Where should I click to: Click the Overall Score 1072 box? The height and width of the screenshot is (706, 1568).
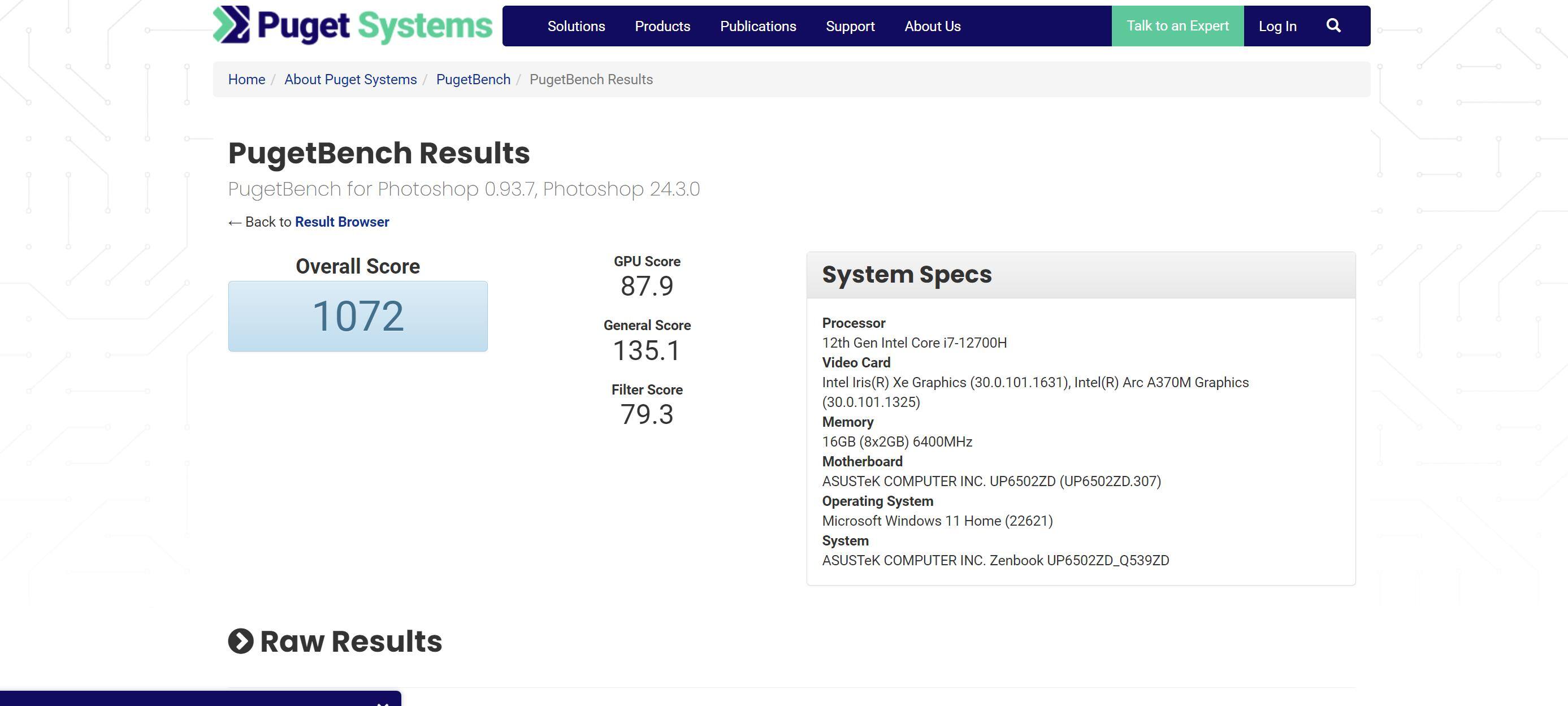pos(358,316)
